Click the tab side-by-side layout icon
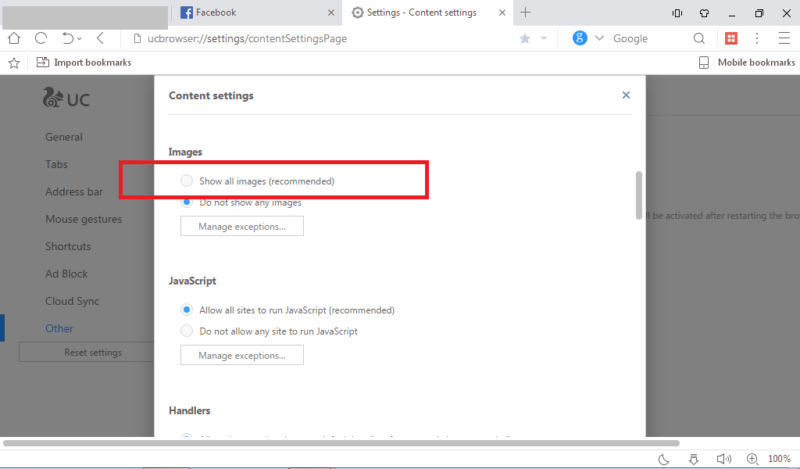800x469 pixels. [677, 13]
